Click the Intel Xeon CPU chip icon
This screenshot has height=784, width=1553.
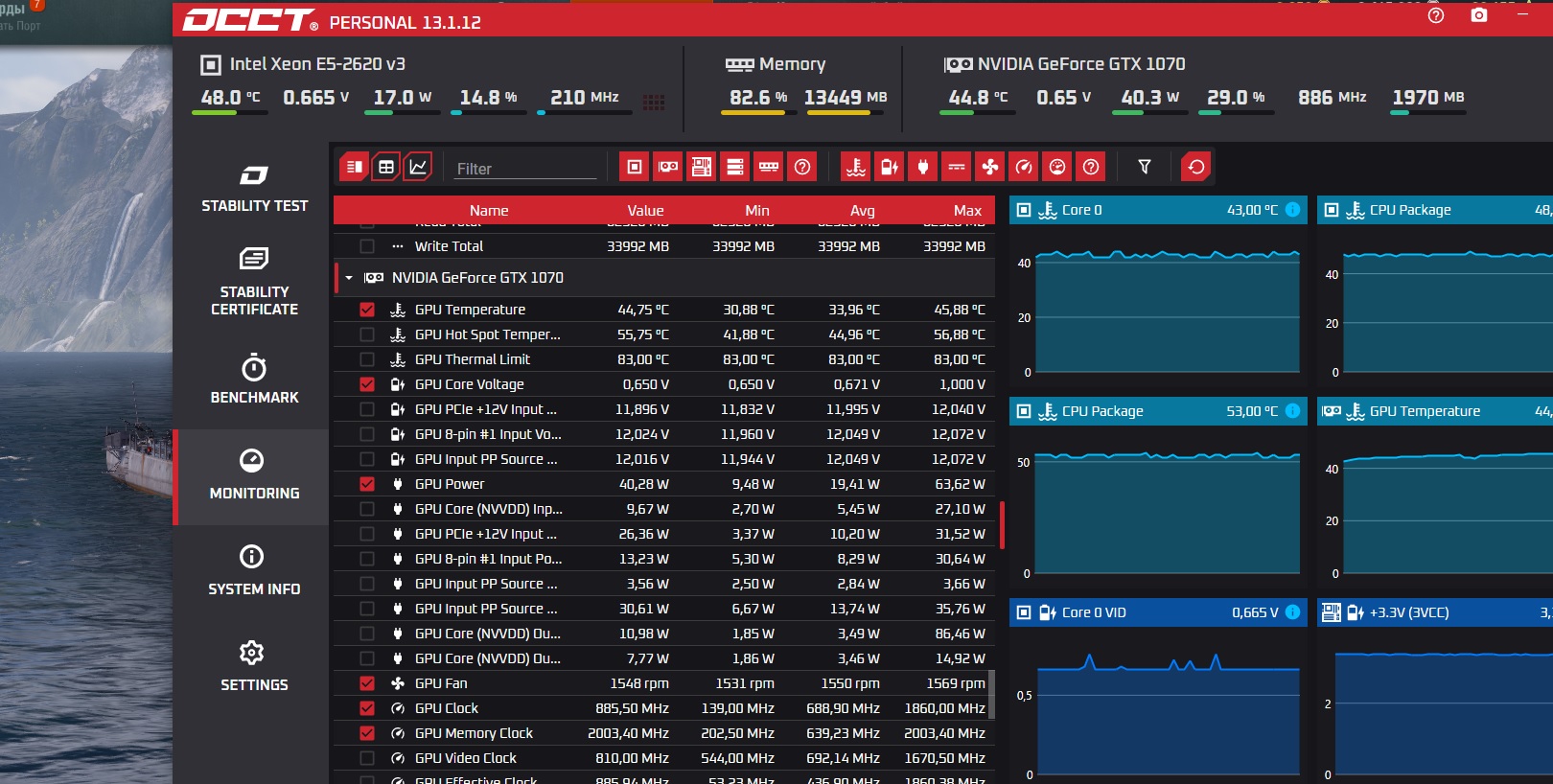point(210,65)
